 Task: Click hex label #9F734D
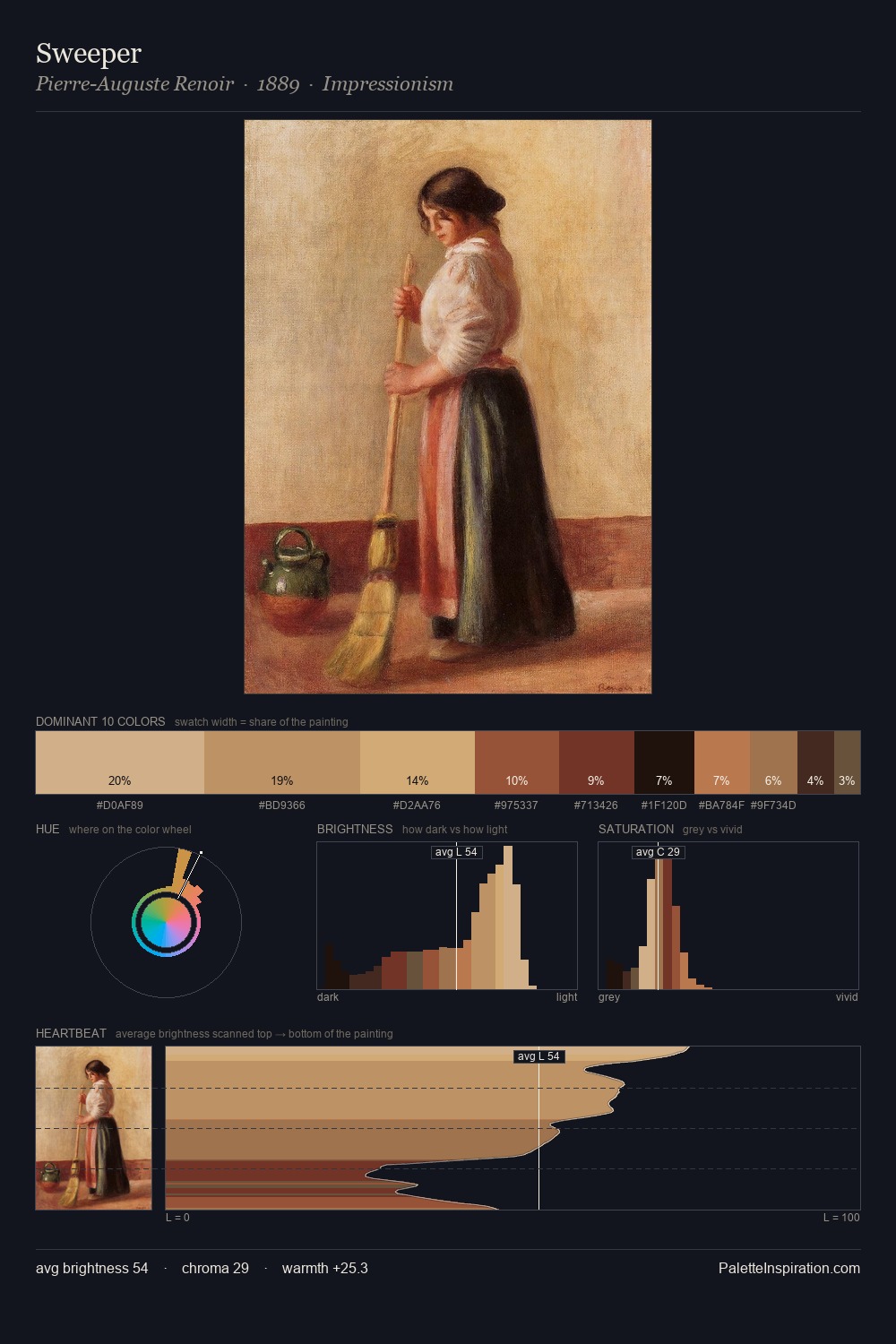773,806
